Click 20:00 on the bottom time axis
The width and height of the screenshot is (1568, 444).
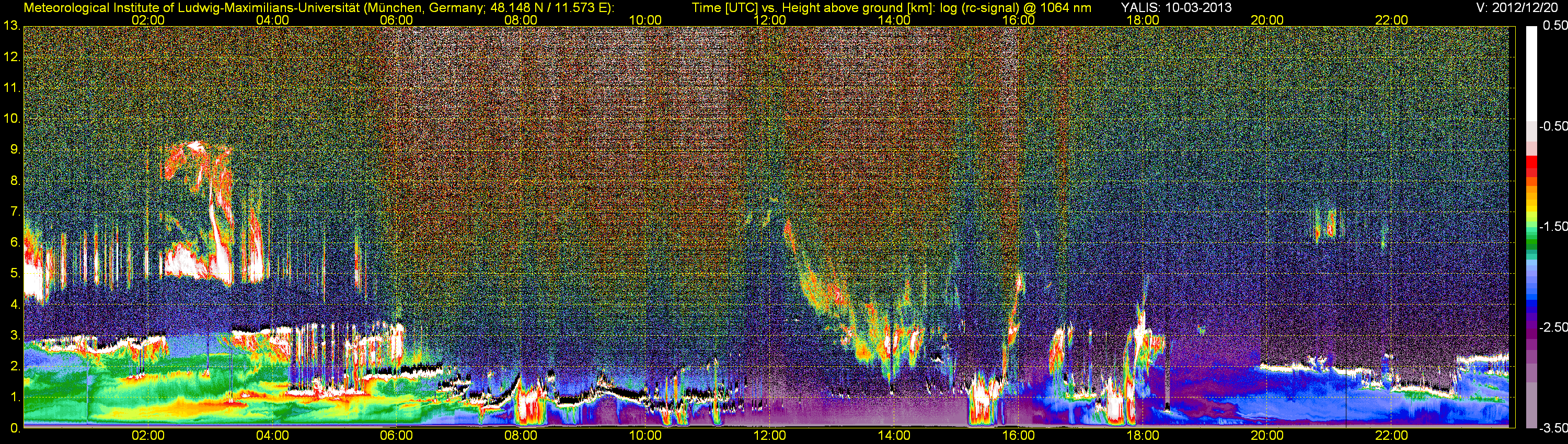[1267, 436]
